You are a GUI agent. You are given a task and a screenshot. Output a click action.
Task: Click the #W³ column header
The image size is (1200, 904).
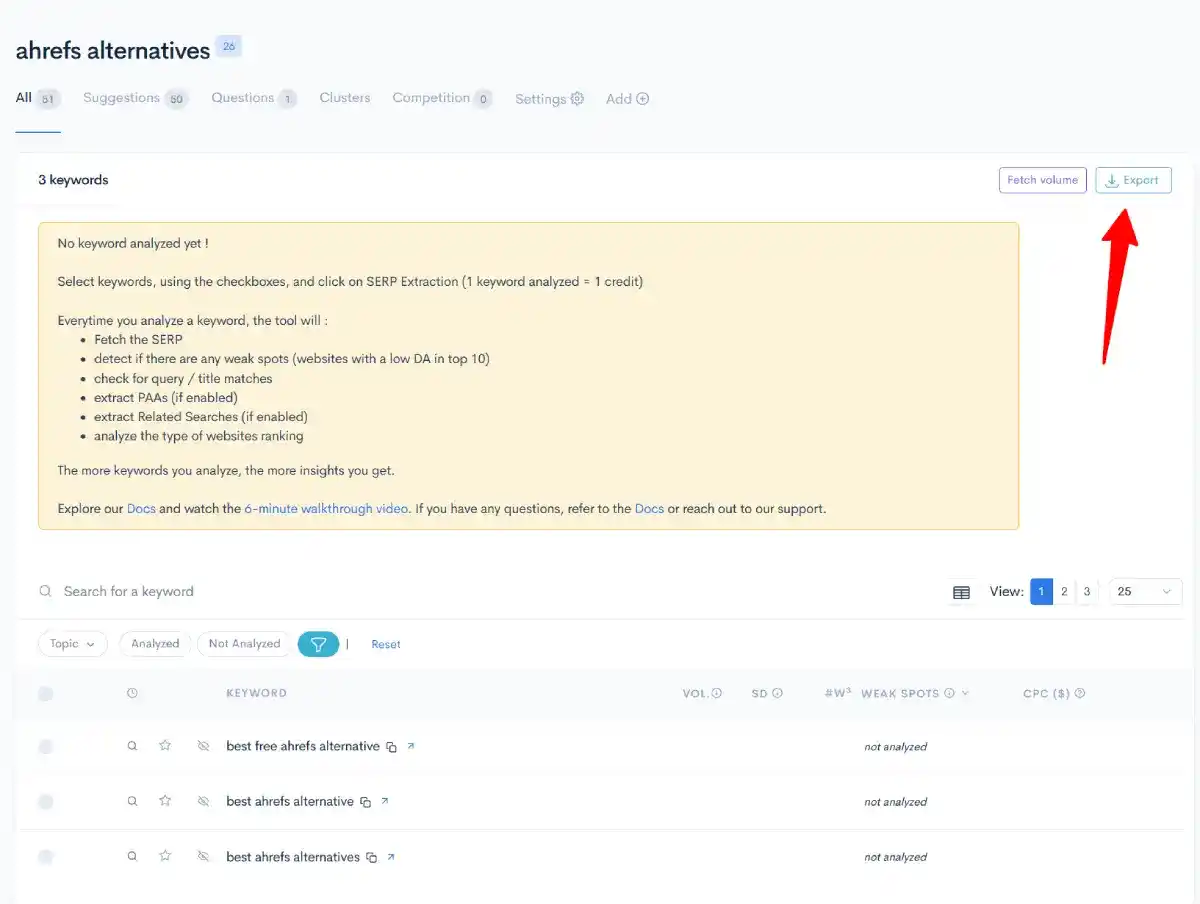838,692
